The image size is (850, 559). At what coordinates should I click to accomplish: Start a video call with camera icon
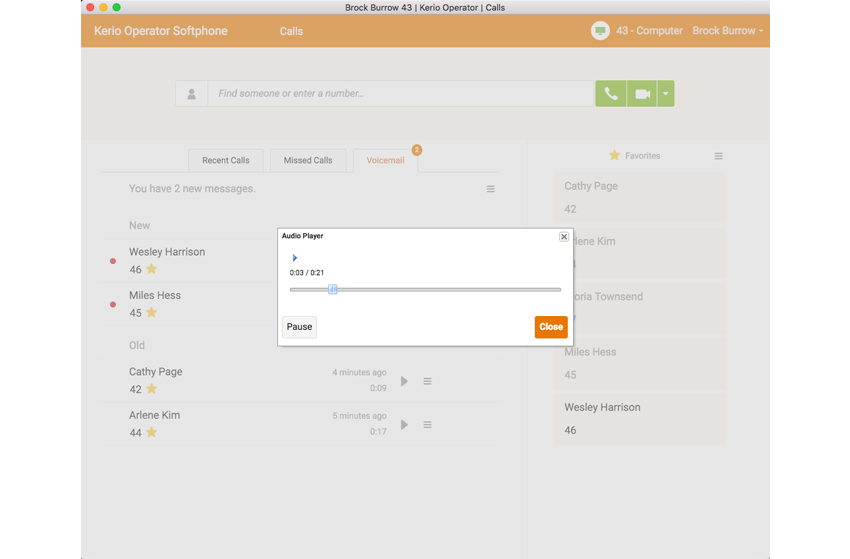pyautogui.click(x=642, y=94)
